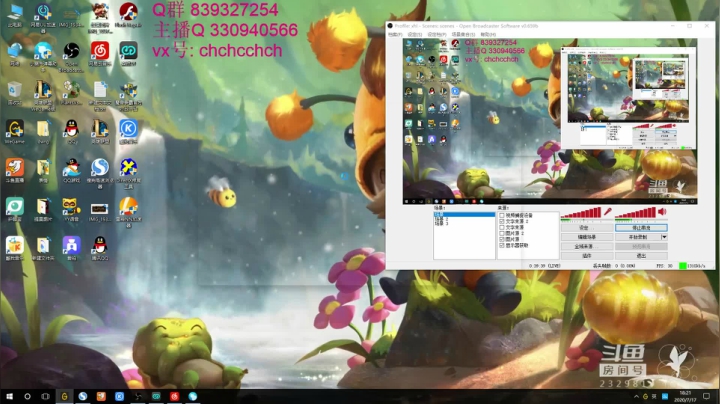Switch to Sogou browser on the taskbar
Viewport: 720px width, 404px height.
click(x=83, y=396)
